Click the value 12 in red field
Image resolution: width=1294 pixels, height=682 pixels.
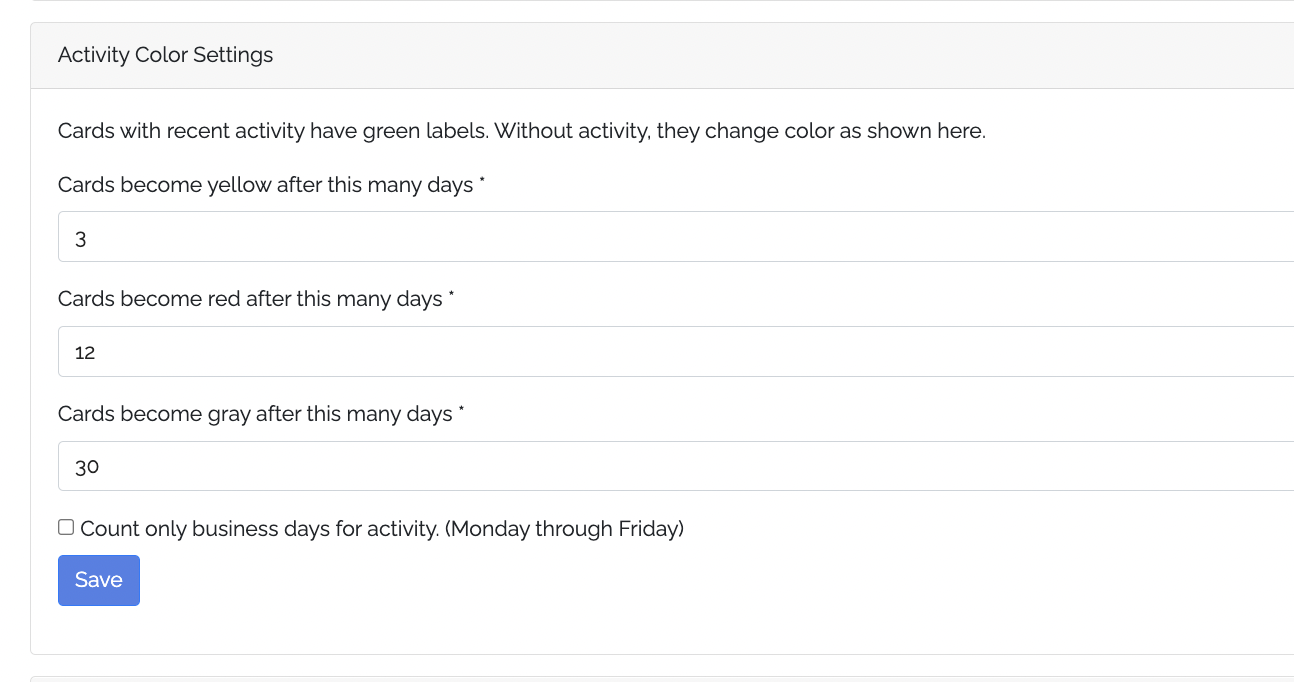point(85,353)
